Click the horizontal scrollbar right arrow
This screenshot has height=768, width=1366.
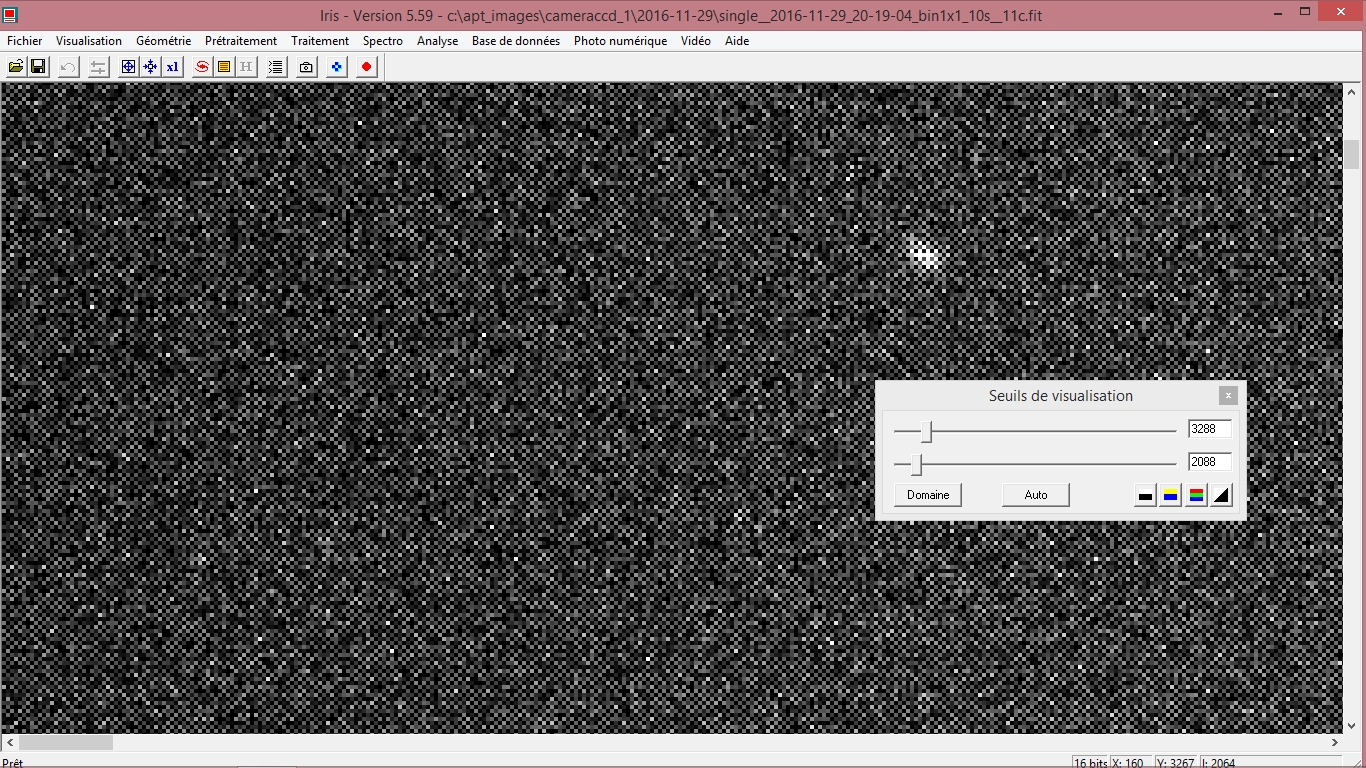click(1335, 743)
